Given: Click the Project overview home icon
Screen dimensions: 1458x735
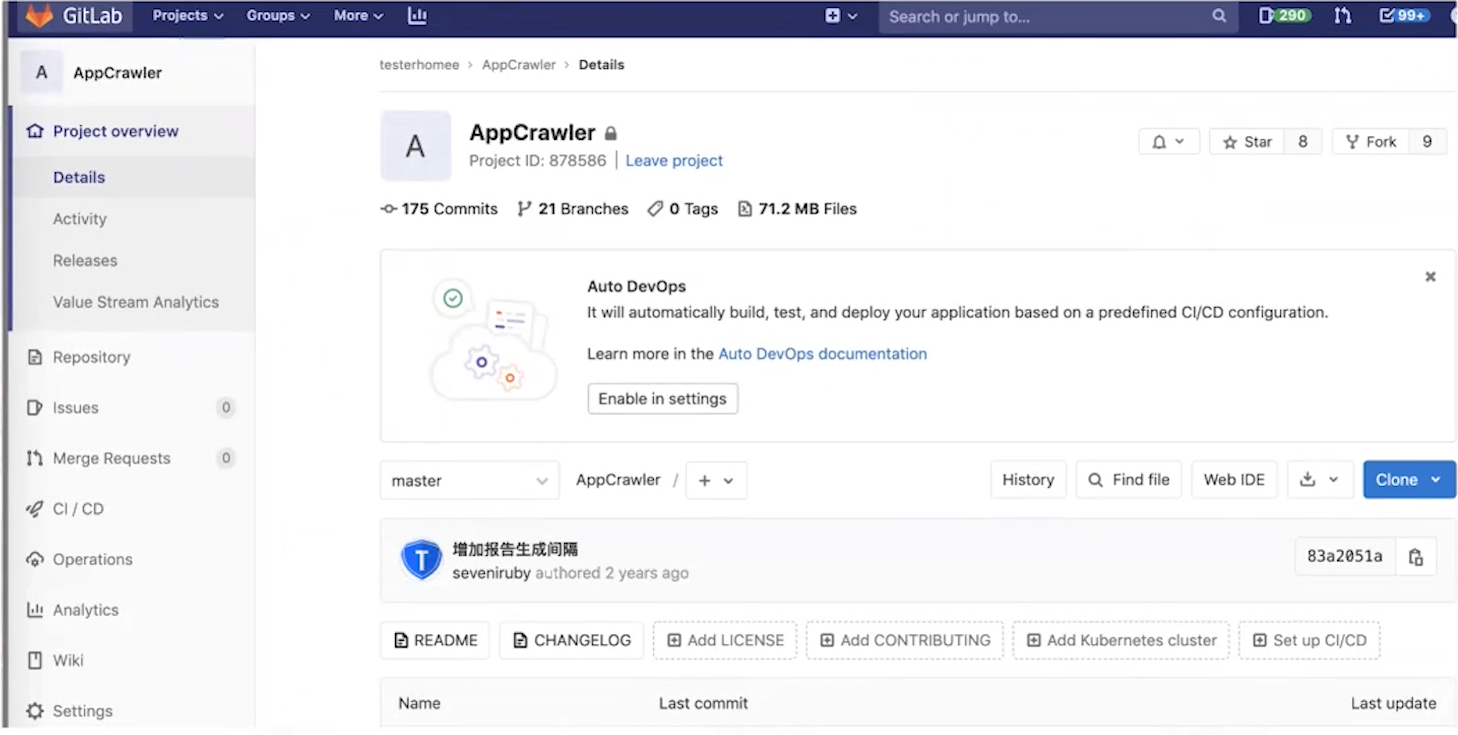Looking at the screenshot, I should pyautogui.click(x=35, y=131).
